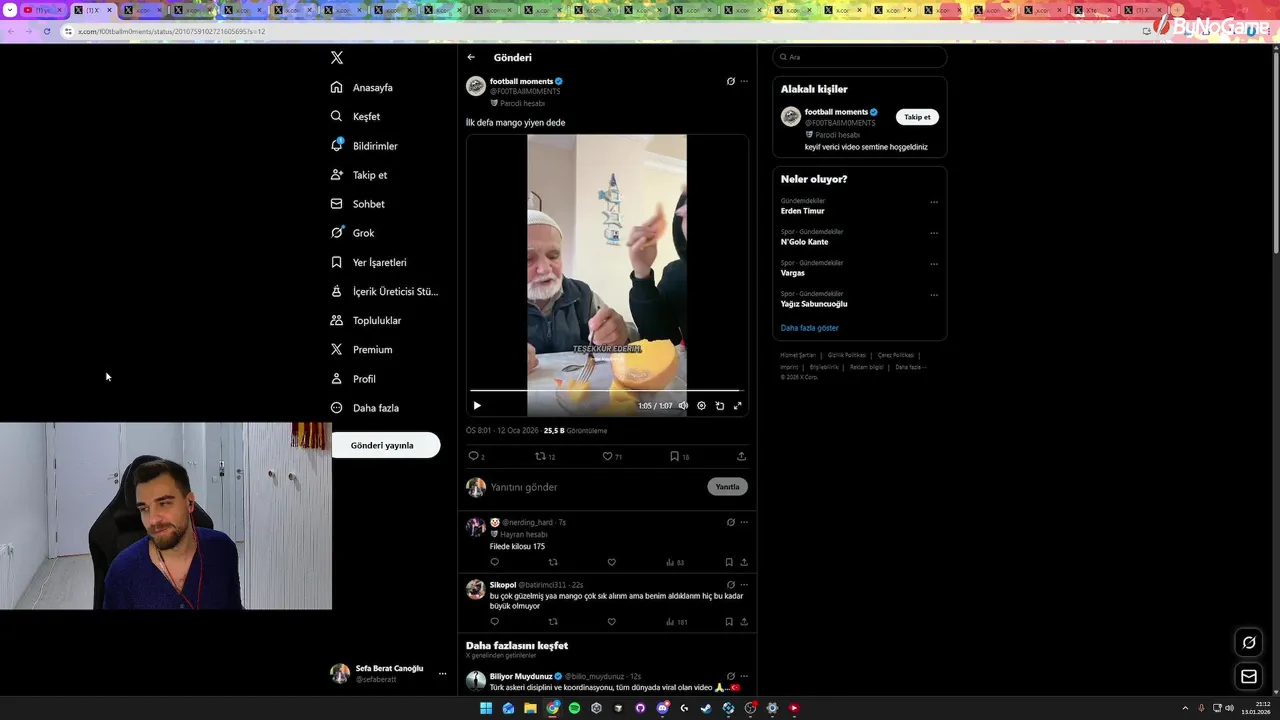Viewport: 1280px width, 720px height.
Task: Open video settings gear
Action: tap(701, 406)
